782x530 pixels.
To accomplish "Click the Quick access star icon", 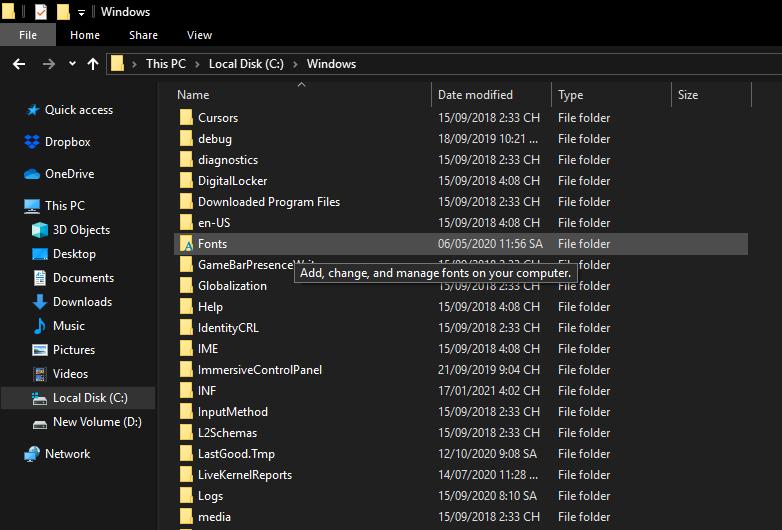I will point(32,110).
